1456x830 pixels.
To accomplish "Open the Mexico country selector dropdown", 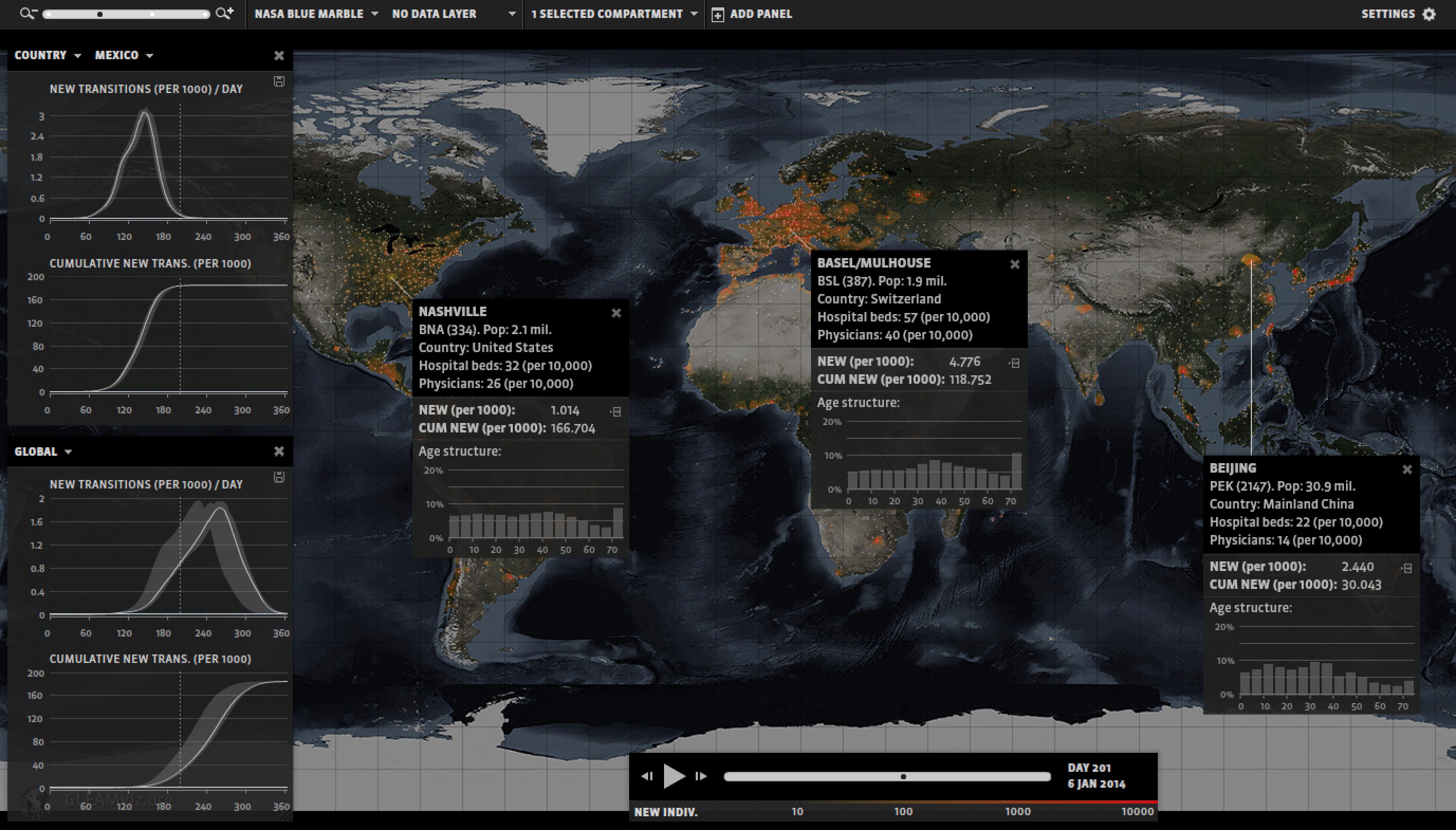I will click(x=123, y=56).
